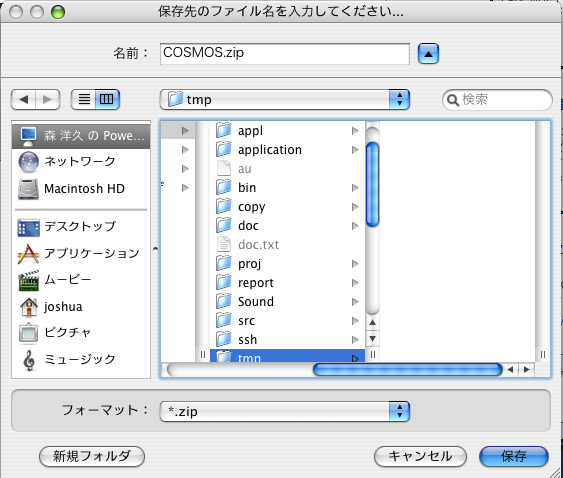Switch to list view mode

(84, 99)
